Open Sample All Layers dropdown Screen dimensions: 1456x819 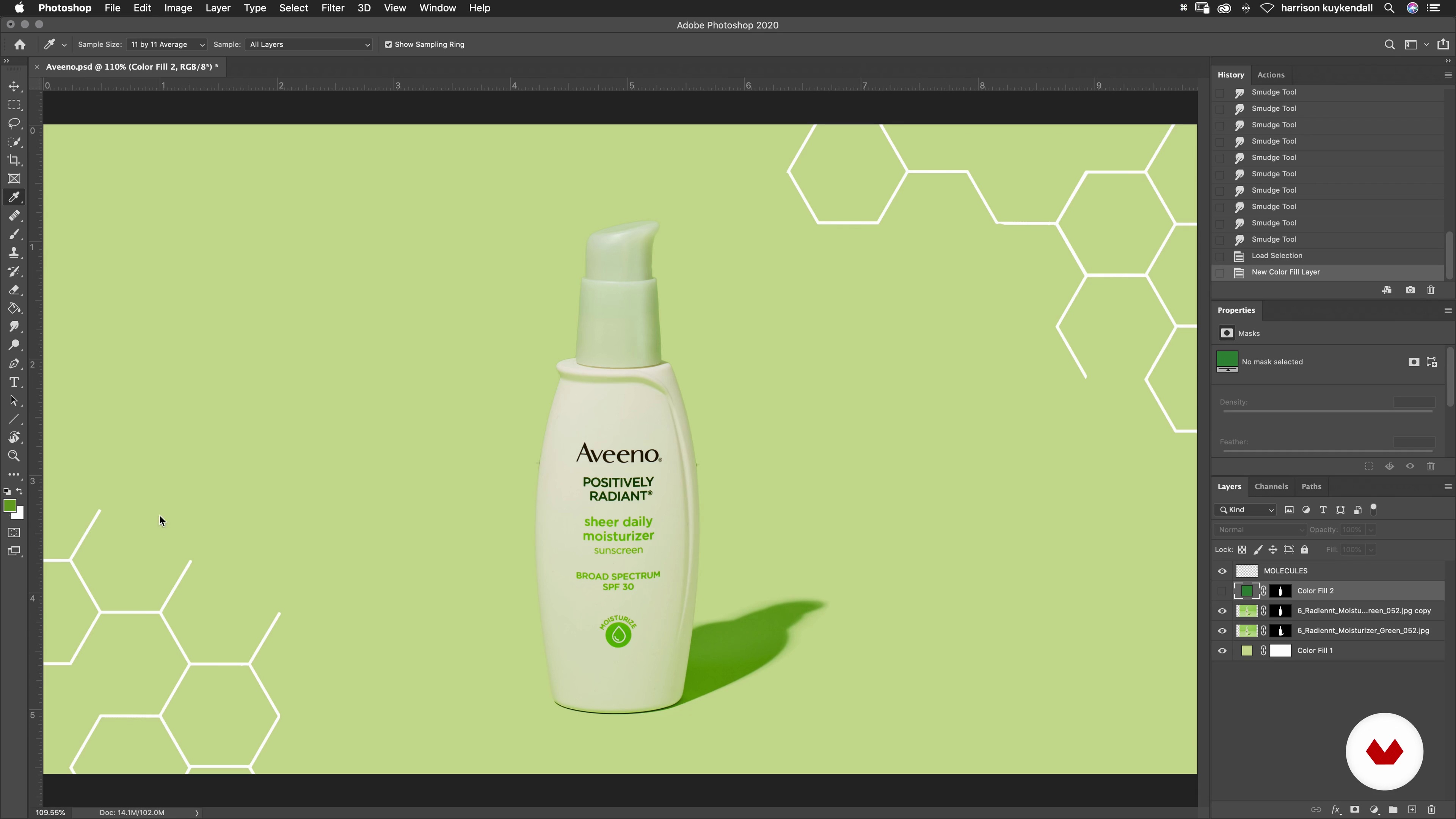(309, 45)
